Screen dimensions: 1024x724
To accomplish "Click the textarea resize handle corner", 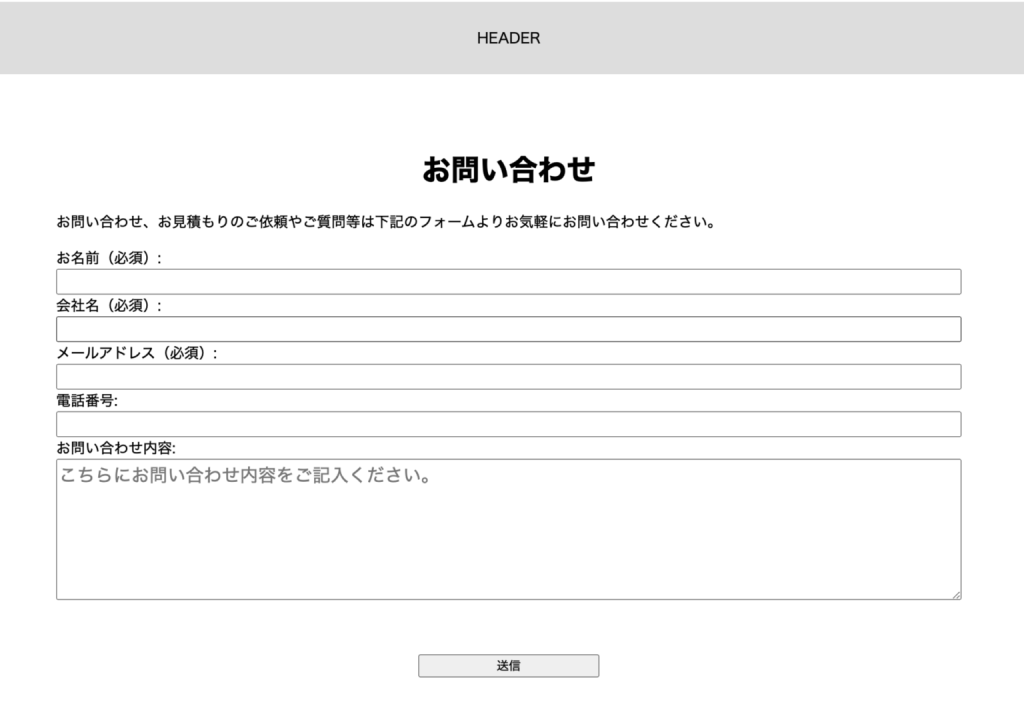I will point(956,595).
